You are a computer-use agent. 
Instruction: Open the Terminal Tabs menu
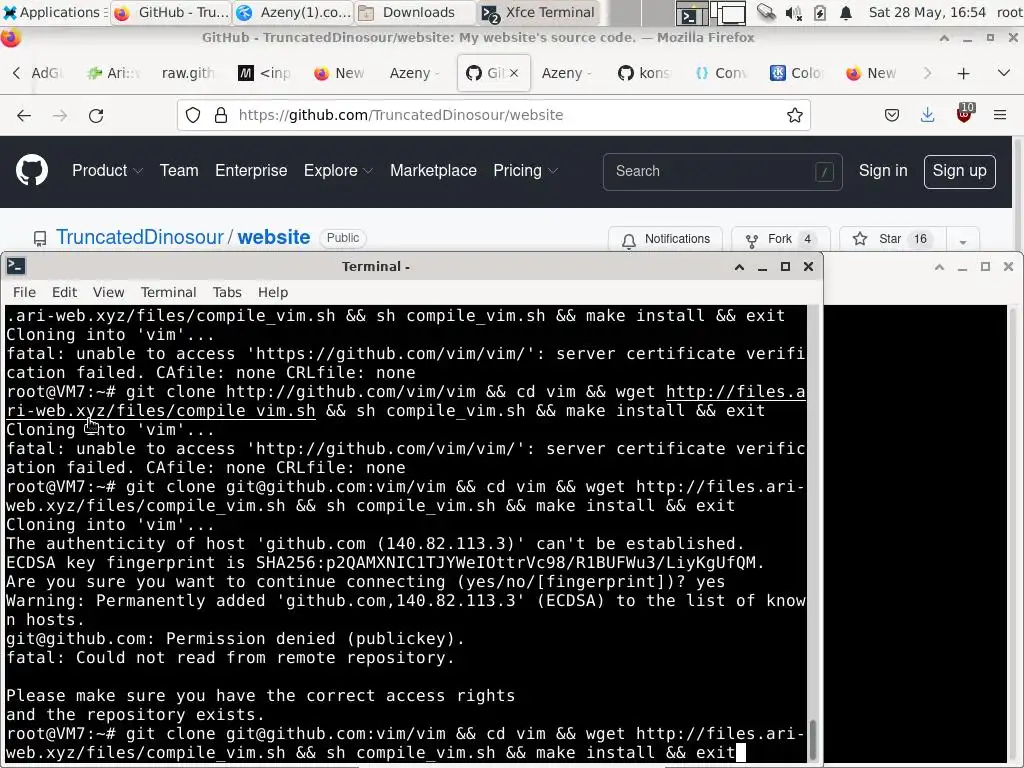pyautogui.click(x=227, y=292)
